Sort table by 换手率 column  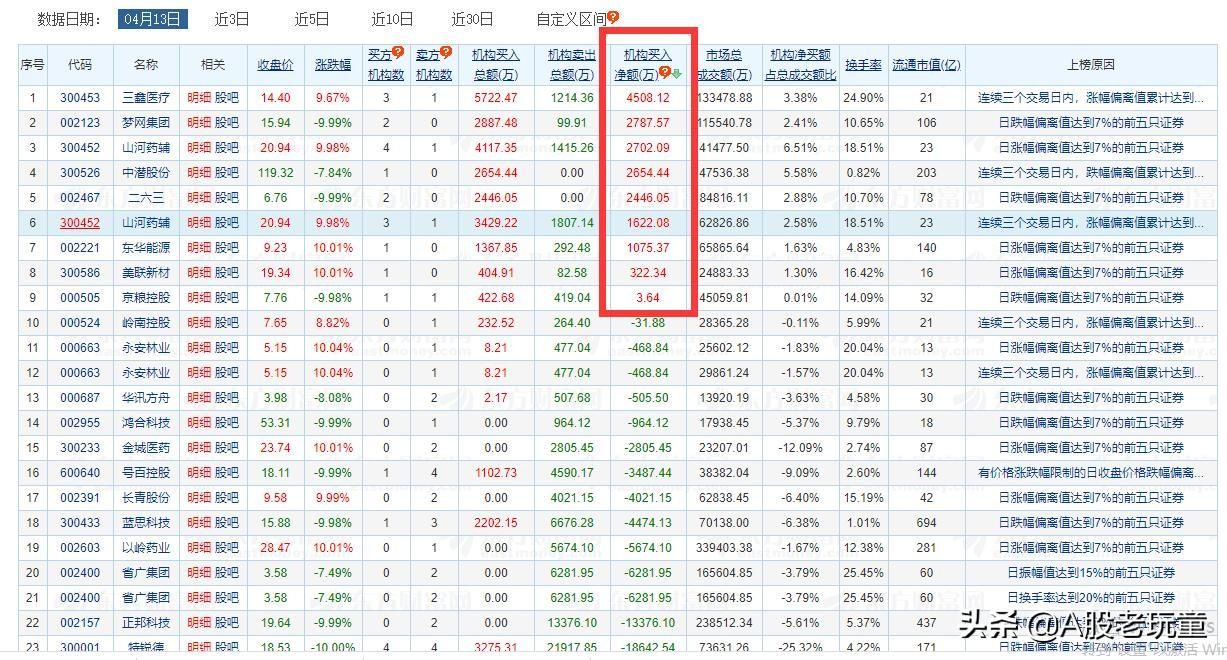863,64
